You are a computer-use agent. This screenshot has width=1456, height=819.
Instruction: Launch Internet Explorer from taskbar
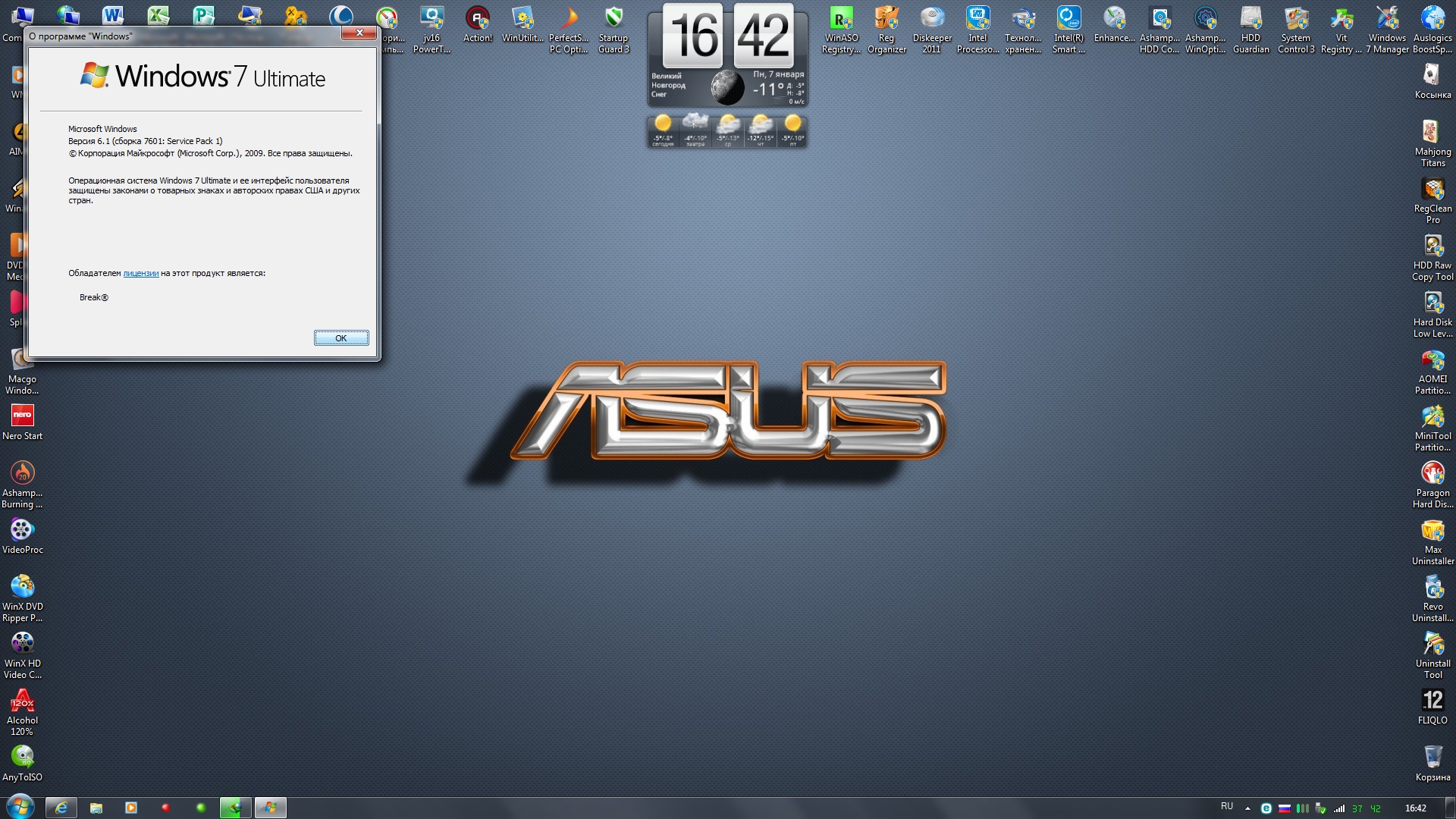61,808
